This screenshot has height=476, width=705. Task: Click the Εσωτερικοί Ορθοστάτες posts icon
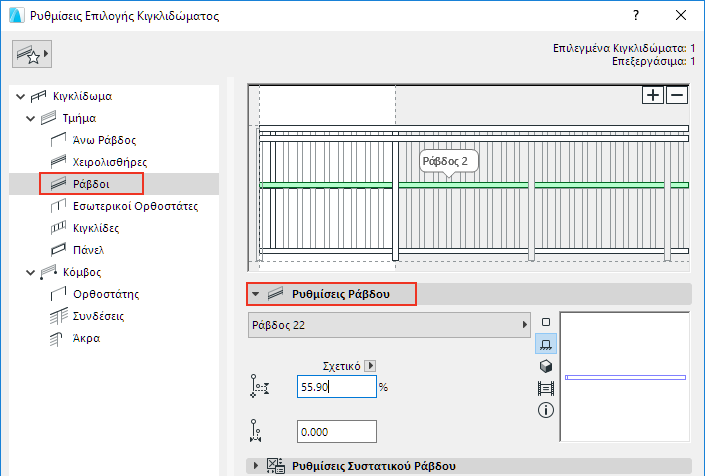58,206
